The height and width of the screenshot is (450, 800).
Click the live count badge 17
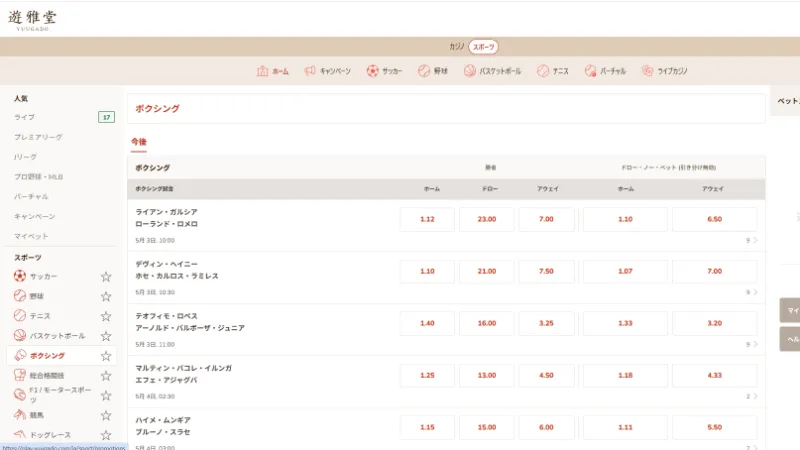[x=106, y=117]
